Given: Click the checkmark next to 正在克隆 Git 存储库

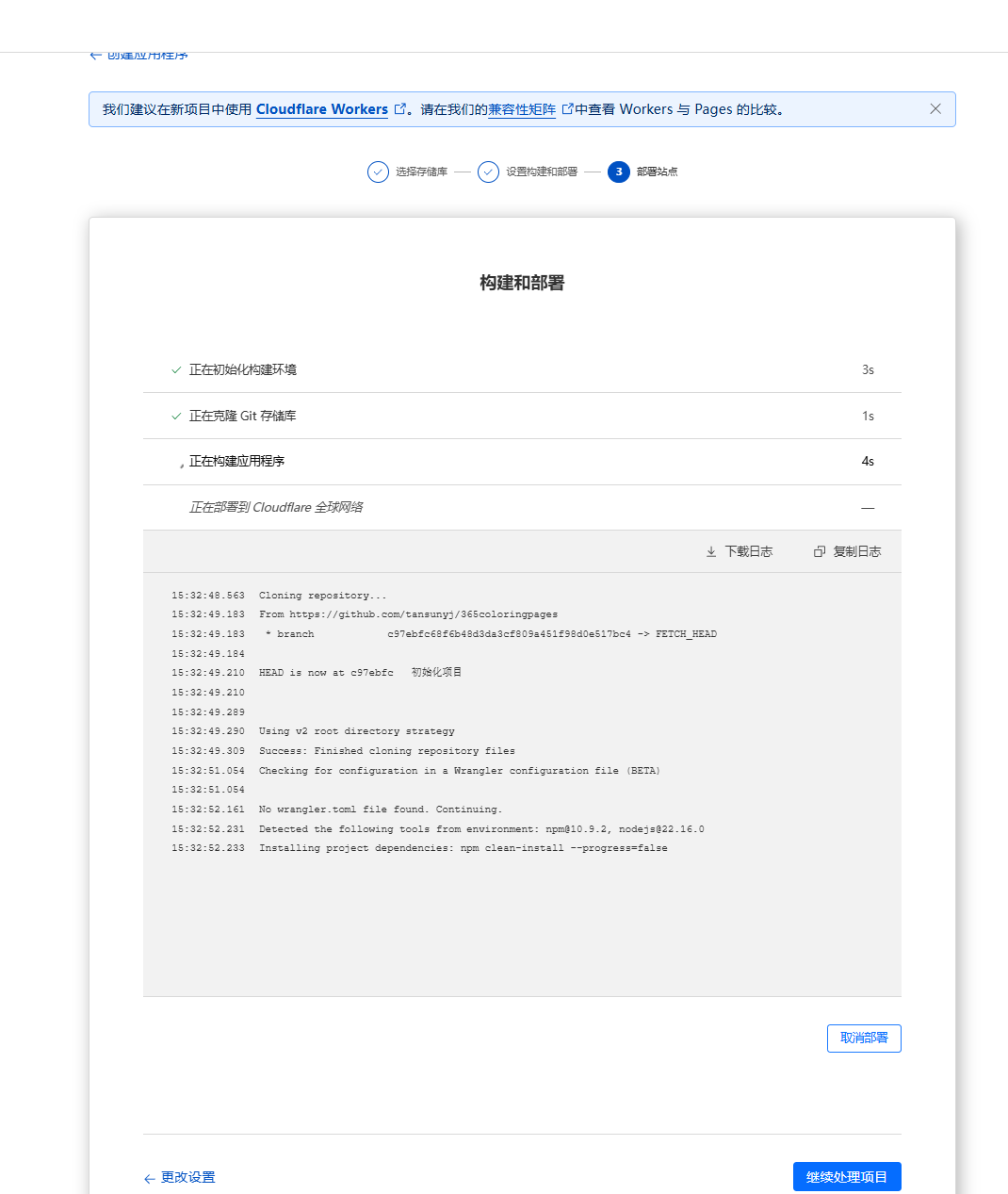Looking at the screenshot, I should [x=176, y=416].
